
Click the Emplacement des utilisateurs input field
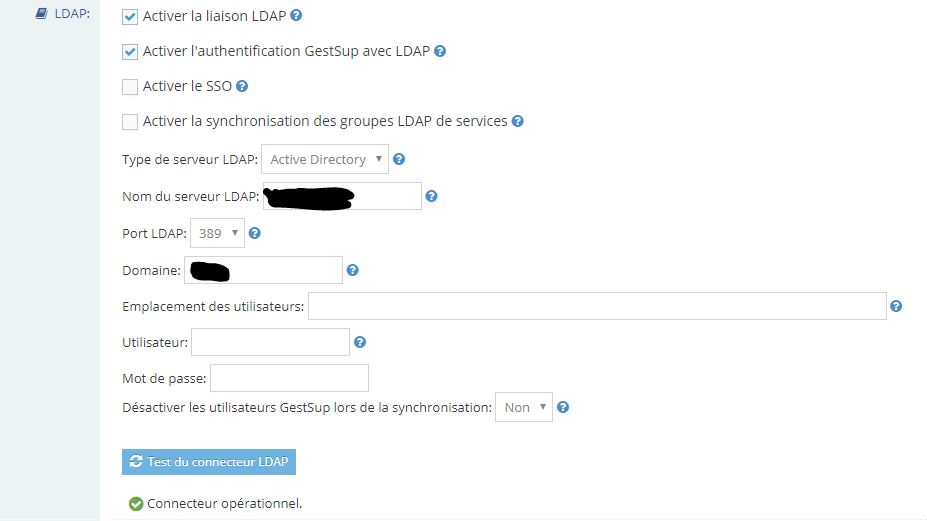(x=597, y=306)
